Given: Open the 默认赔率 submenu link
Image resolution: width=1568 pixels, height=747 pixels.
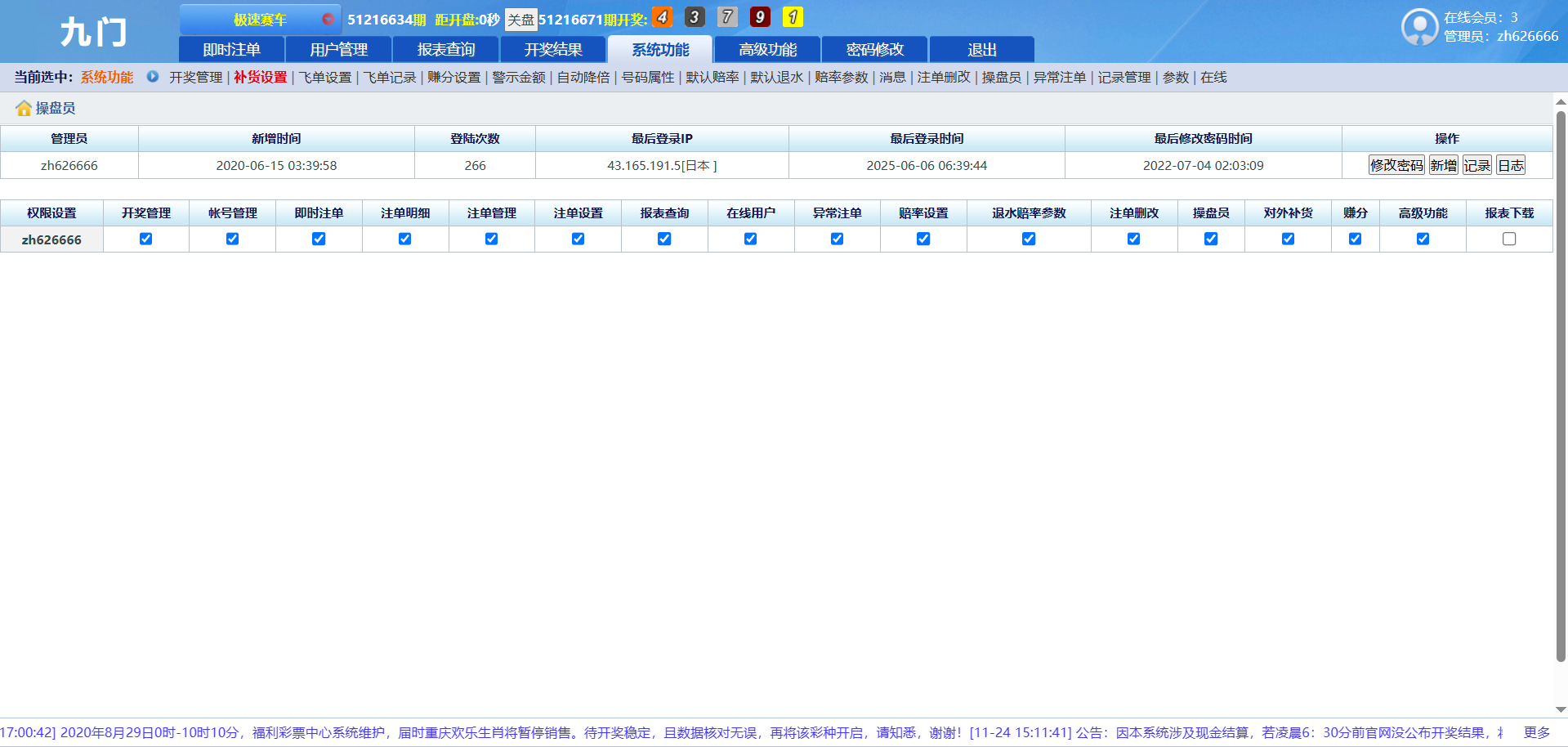Looking at the screenshot, I should [x=713, y=77].
